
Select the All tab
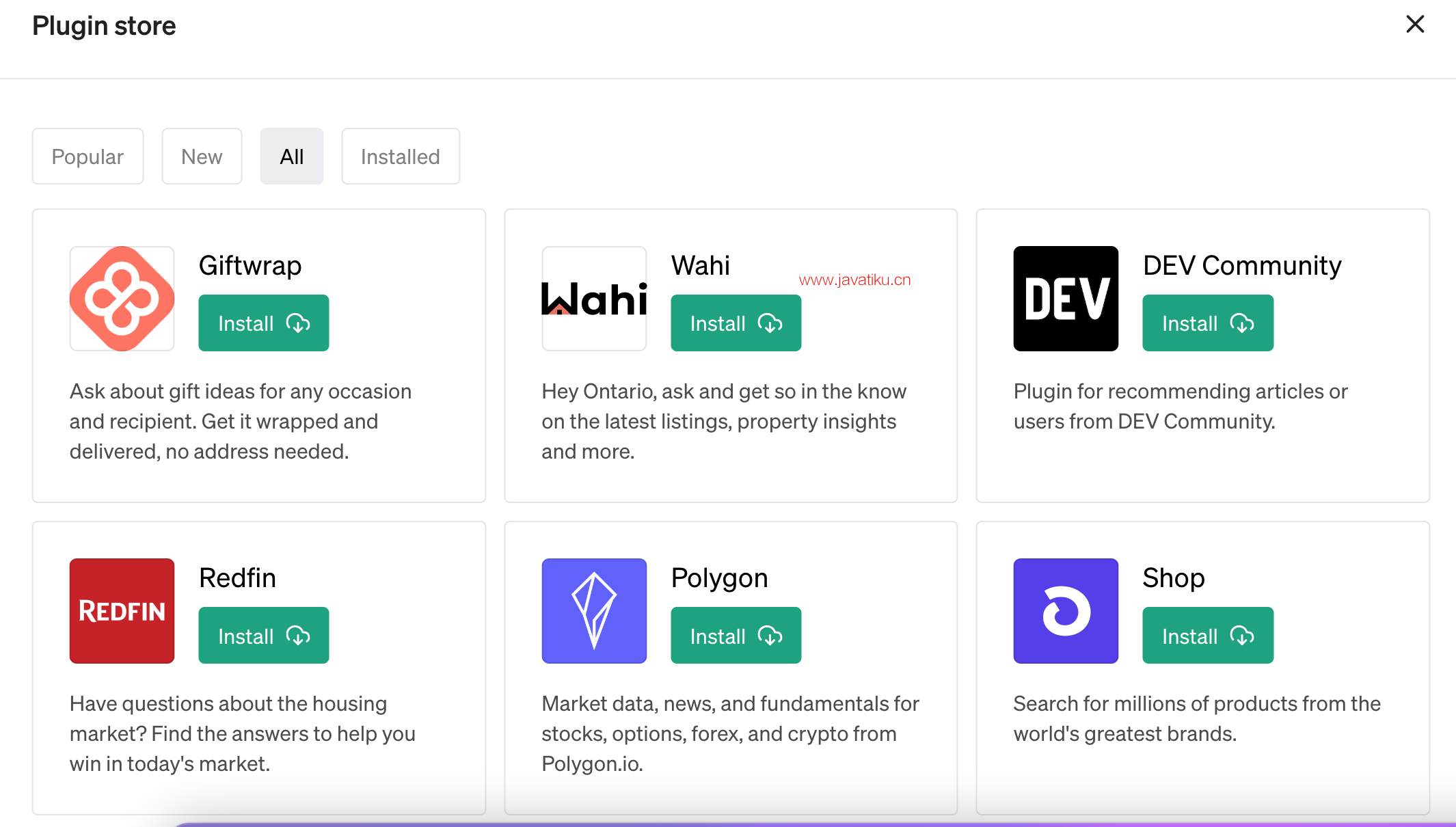pos(292,157)
